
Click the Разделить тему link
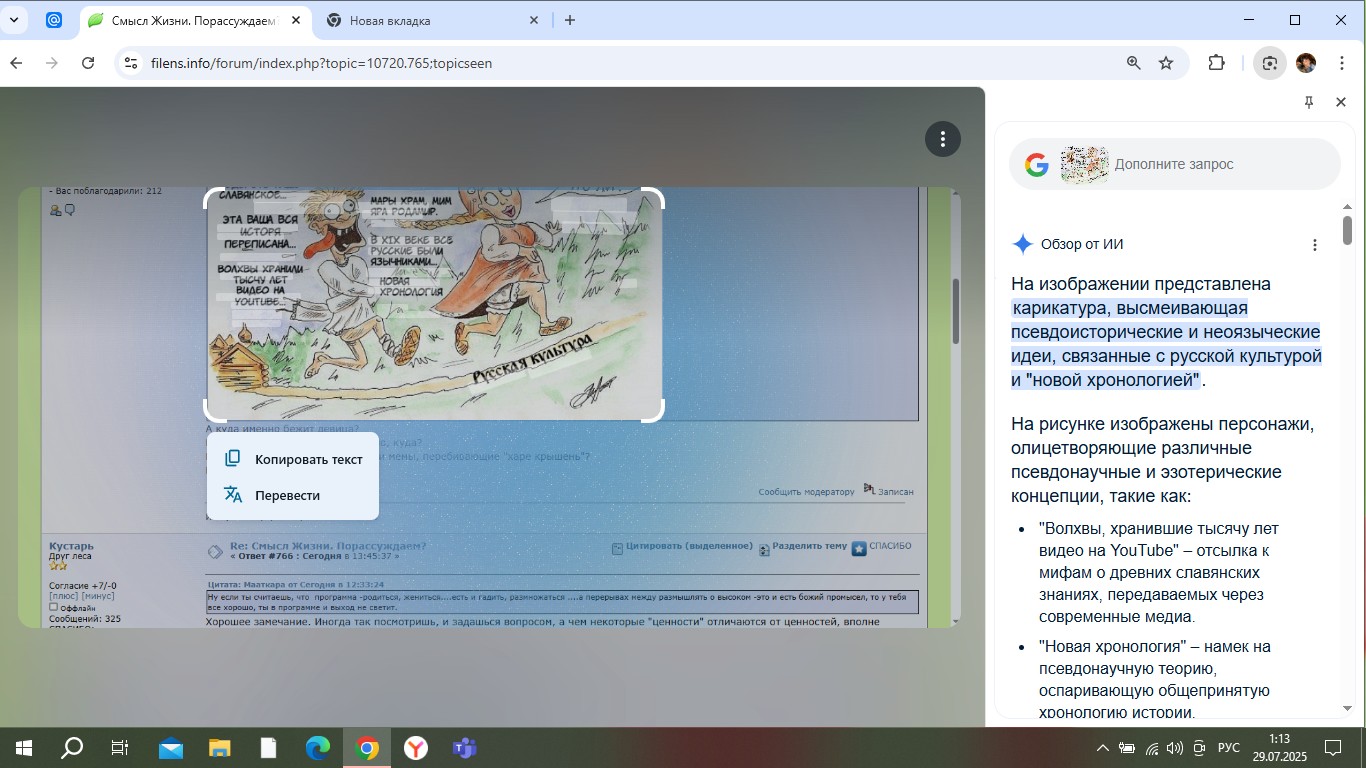(x=809, y=546)
